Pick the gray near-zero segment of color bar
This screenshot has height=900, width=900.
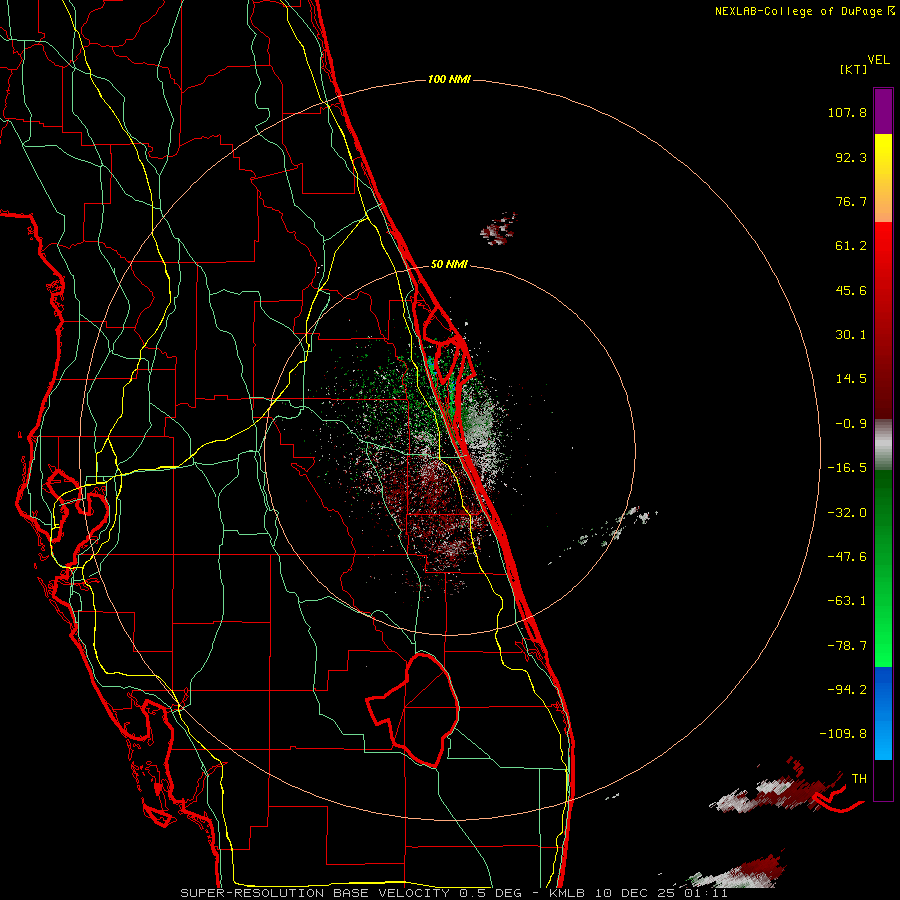(x=883, y=444)
